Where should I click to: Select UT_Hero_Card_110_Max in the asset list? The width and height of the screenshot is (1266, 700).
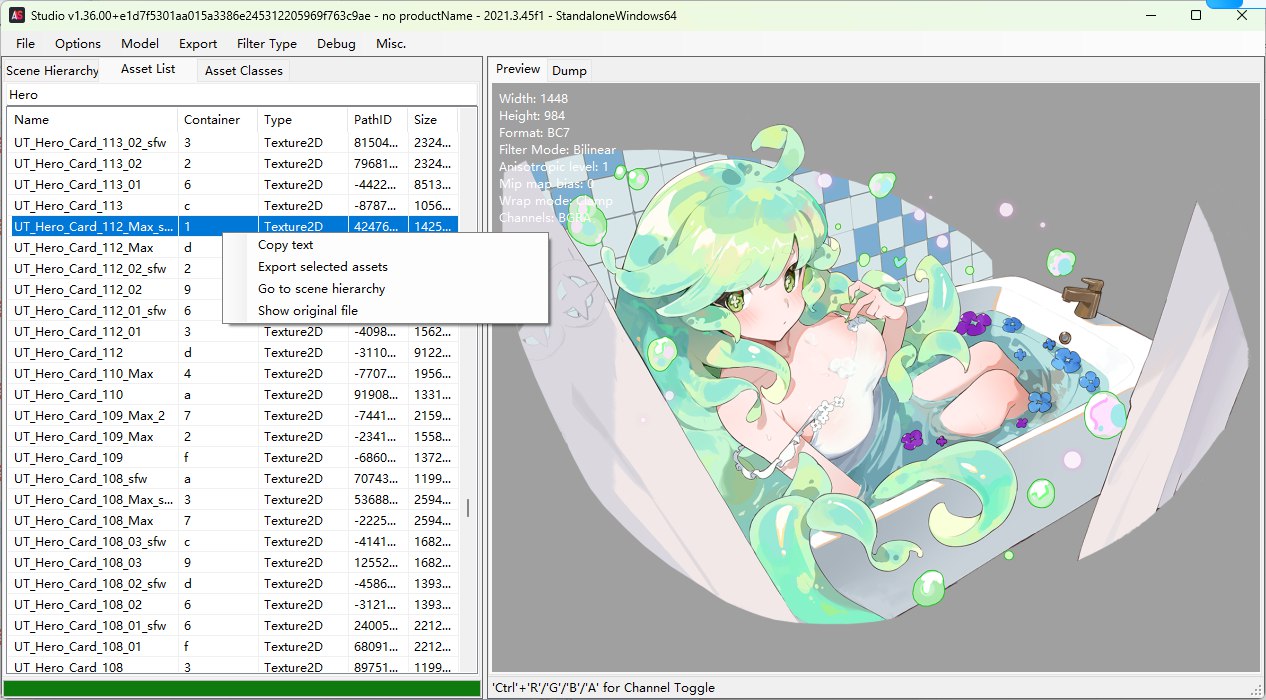click(x=84, y=374)
